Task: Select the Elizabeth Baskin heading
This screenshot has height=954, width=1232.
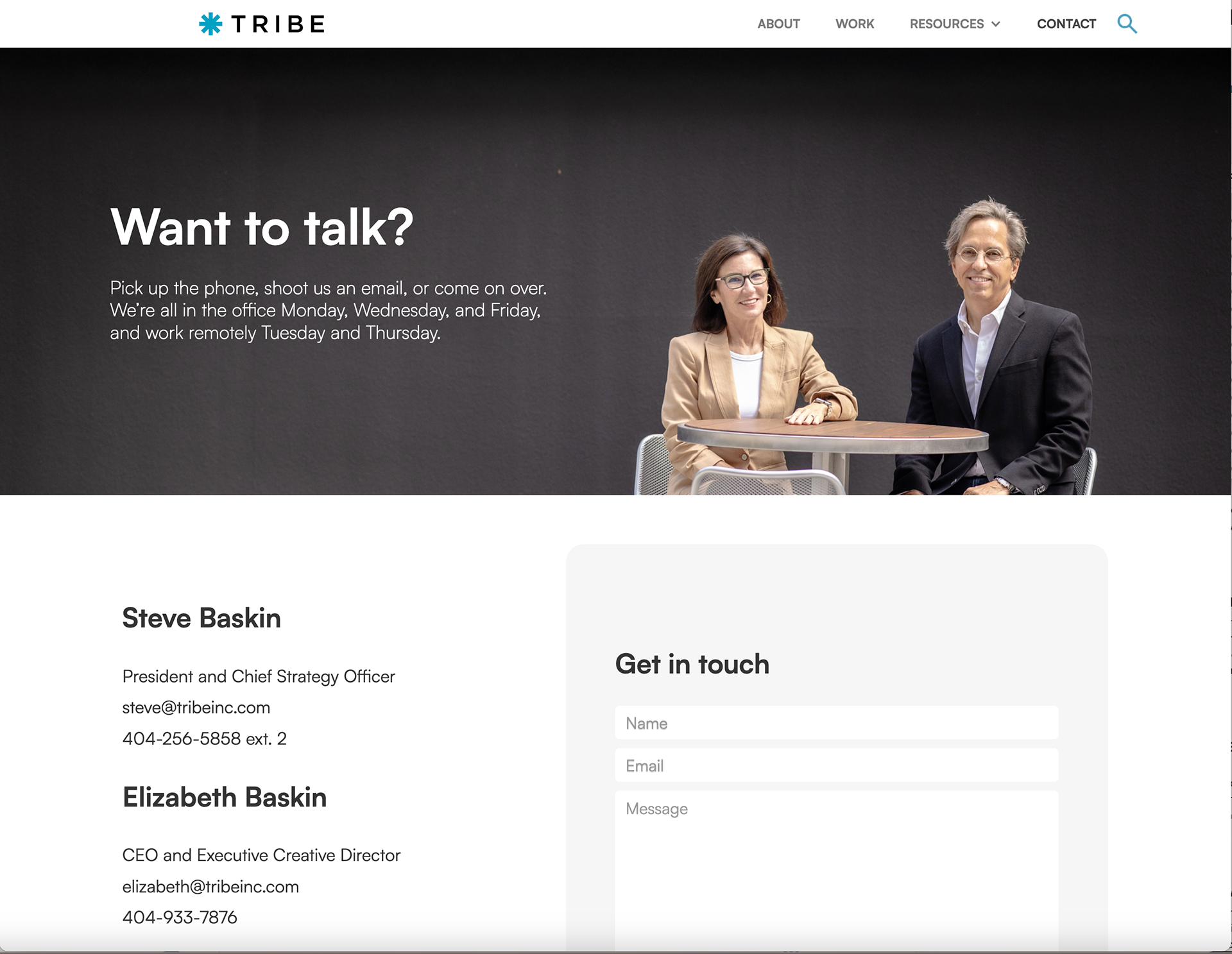Action: (x=225, y=797)
